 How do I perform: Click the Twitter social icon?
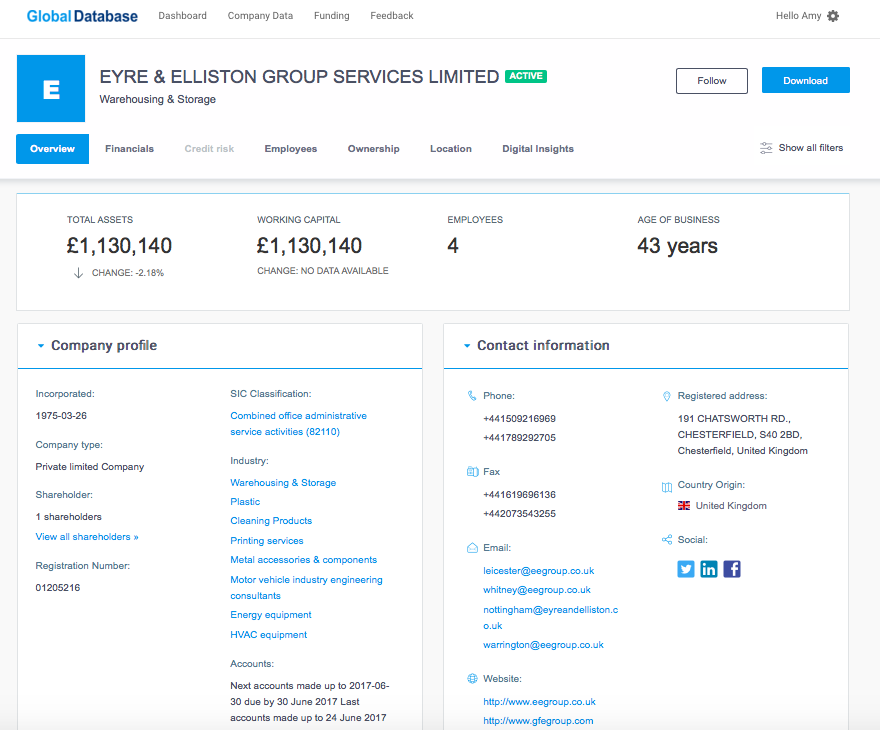click(x=685, y=569)
